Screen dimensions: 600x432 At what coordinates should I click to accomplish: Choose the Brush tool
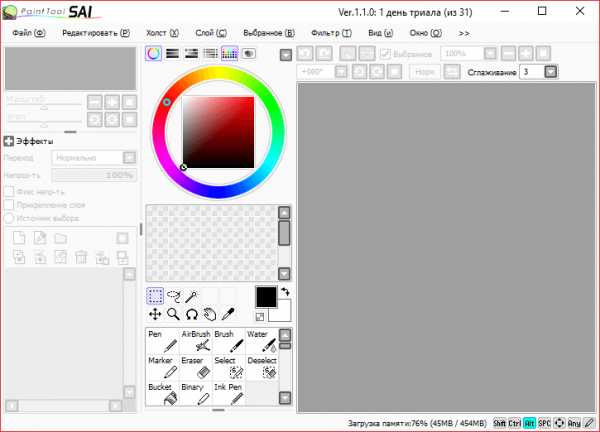tap(229, 341)
